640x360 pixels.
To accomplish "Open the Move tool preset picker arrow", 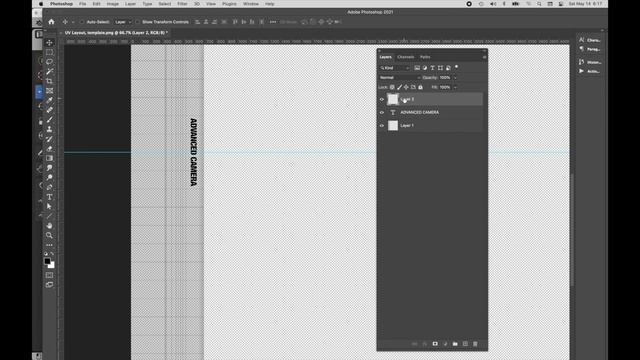I will tap(73, 22).
